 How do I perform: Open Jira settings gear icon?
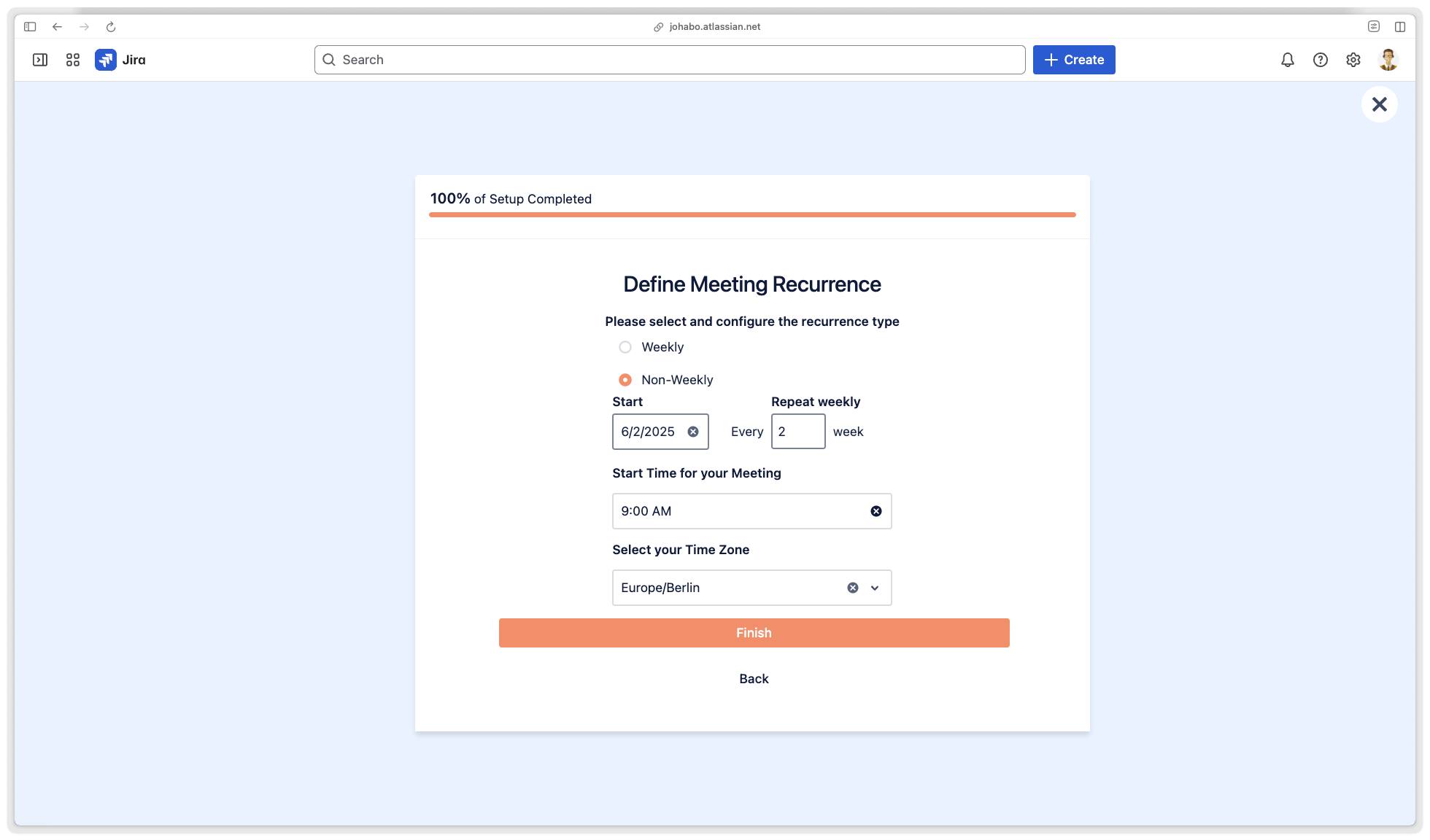(1353, 60)
